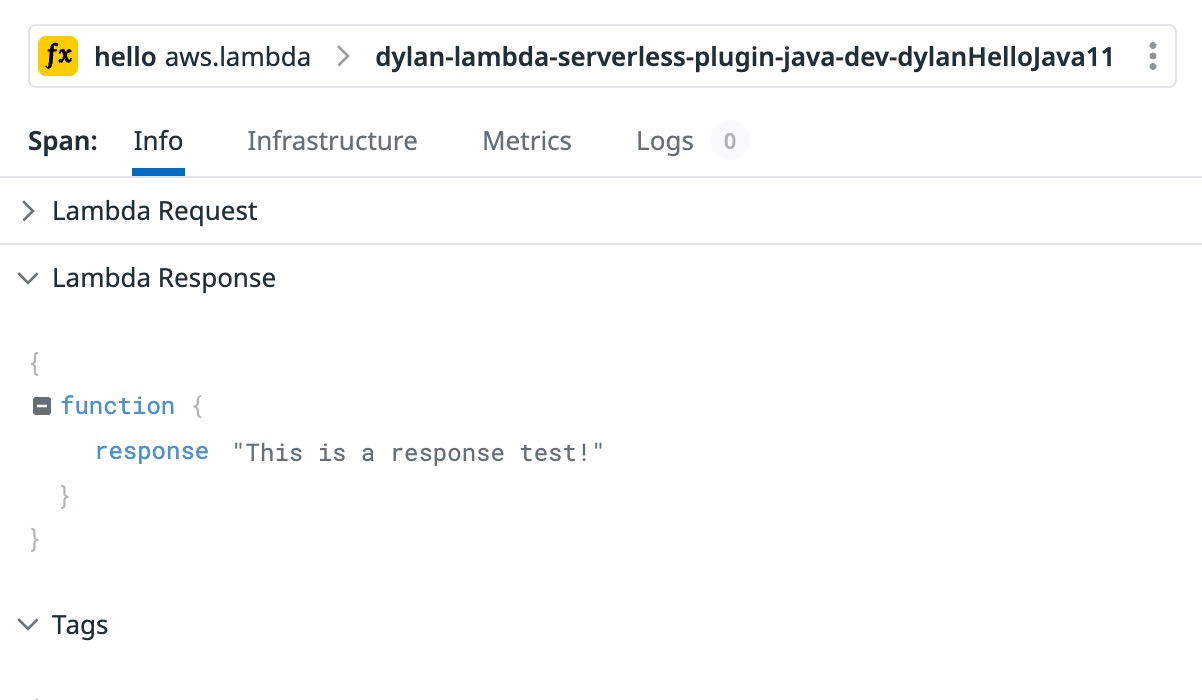Click the Logs count badge showing 0
The image size is (1202, 700).
(x=729, y=140)
